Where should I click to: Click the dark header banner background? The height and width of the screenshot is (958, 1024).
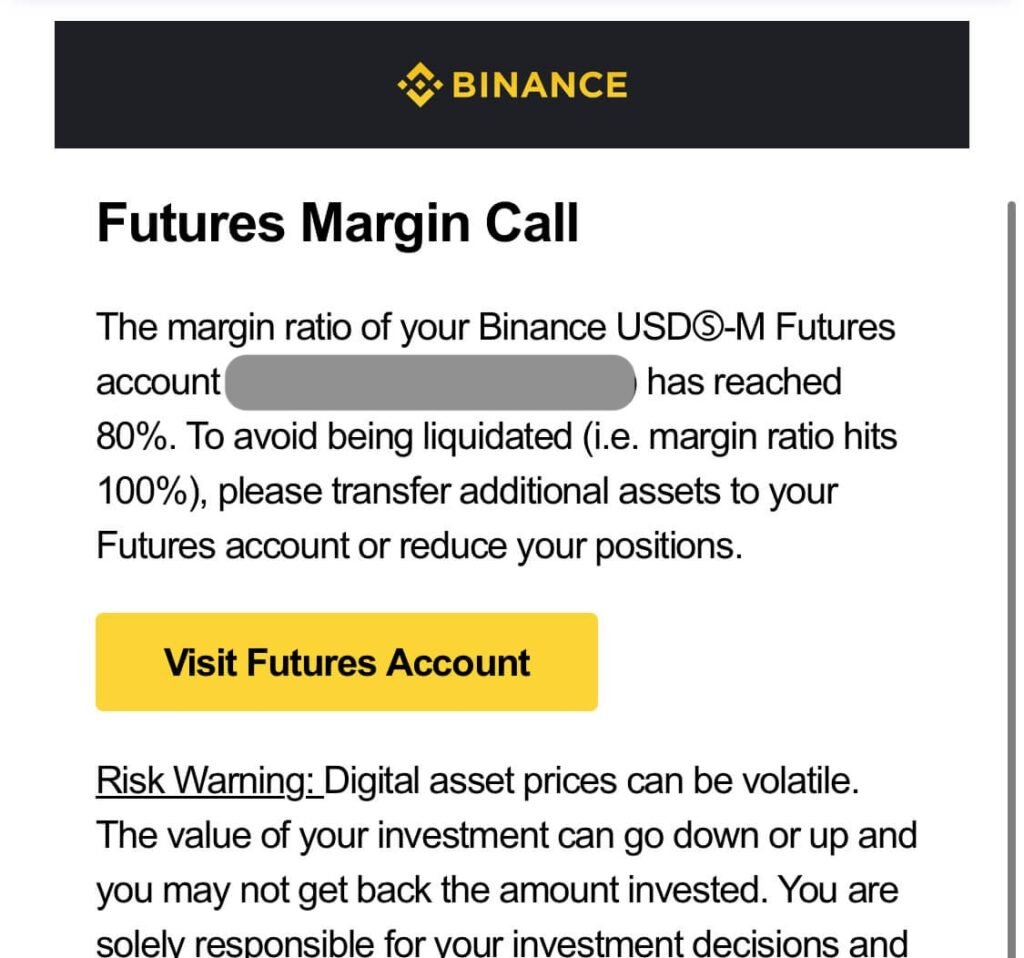200,85
